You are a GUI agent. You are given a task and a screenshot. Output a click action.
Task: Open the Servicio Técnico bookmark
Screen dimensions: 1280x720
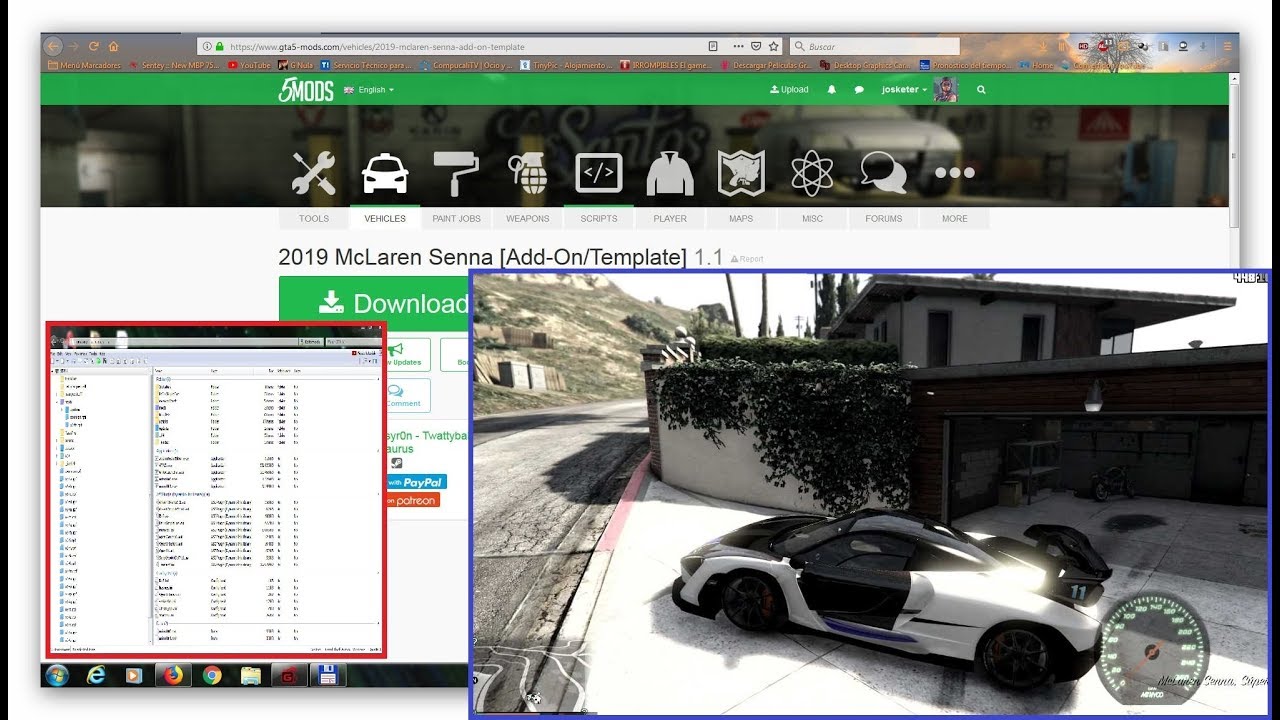coord(366,66)
